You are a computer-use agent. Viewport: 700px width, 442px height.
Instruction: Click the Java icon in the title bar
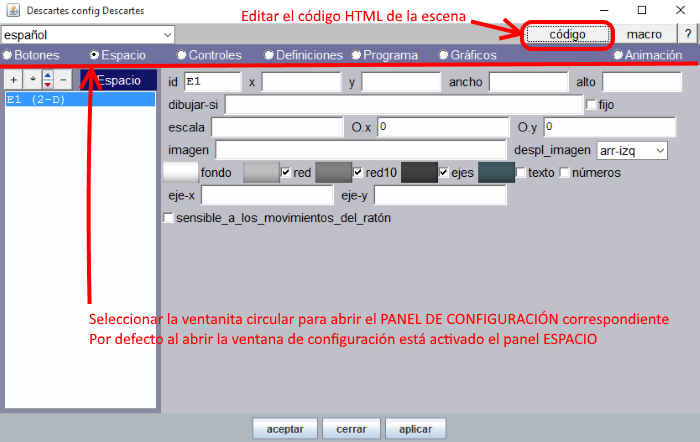pos(13,10)
